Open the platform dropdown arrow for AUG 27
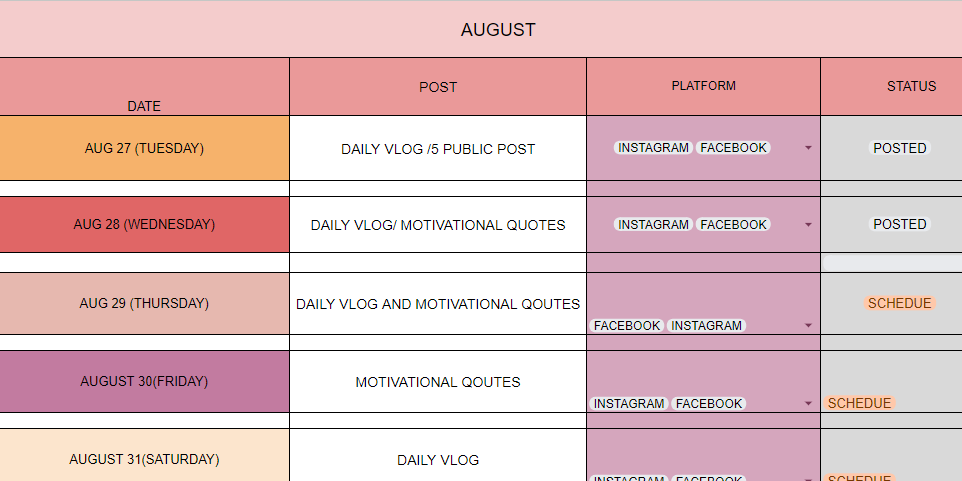 coord(808,148)
